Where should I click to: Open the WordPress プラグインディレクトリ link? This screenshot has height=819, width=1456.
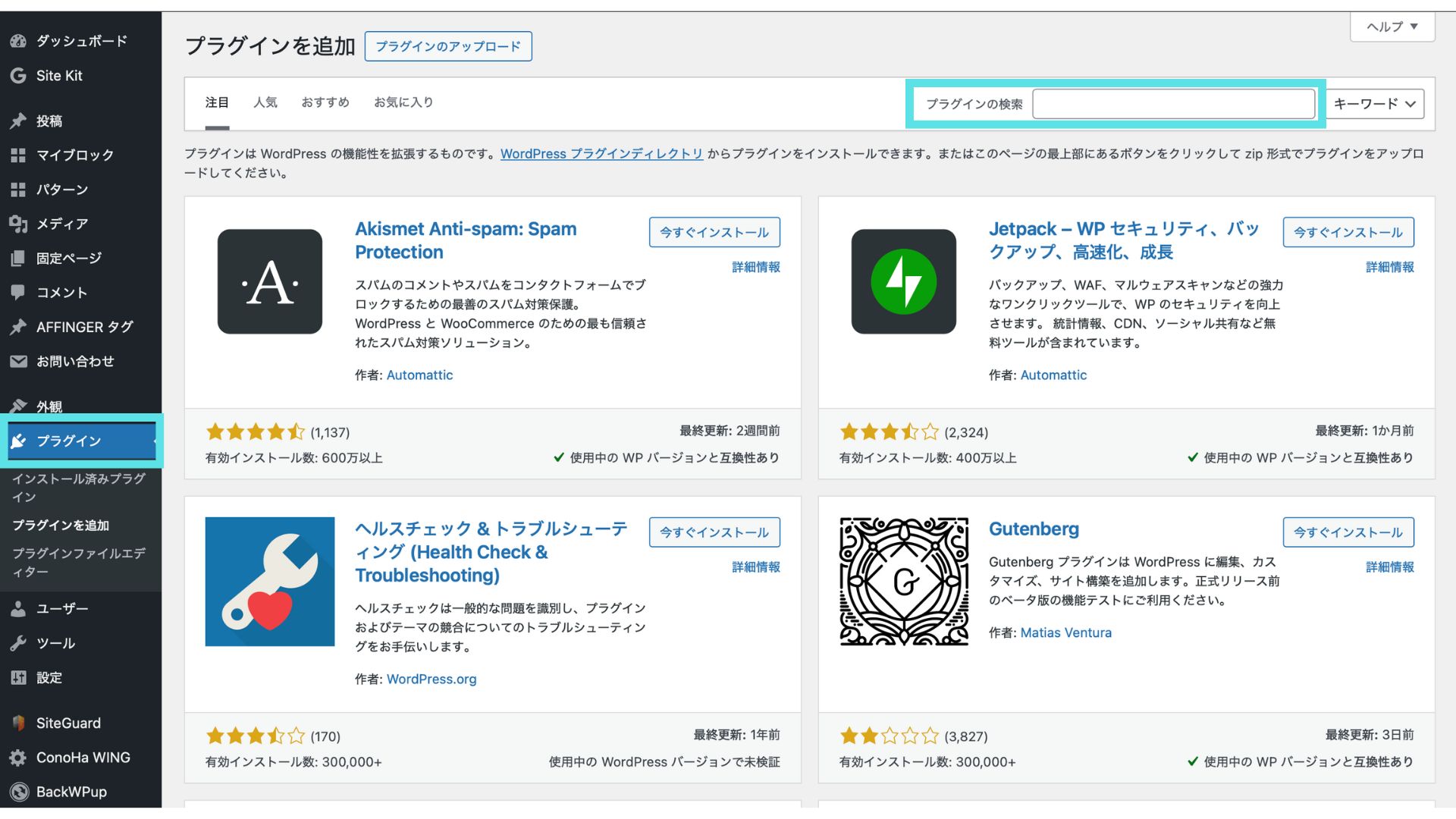(601, 154)
